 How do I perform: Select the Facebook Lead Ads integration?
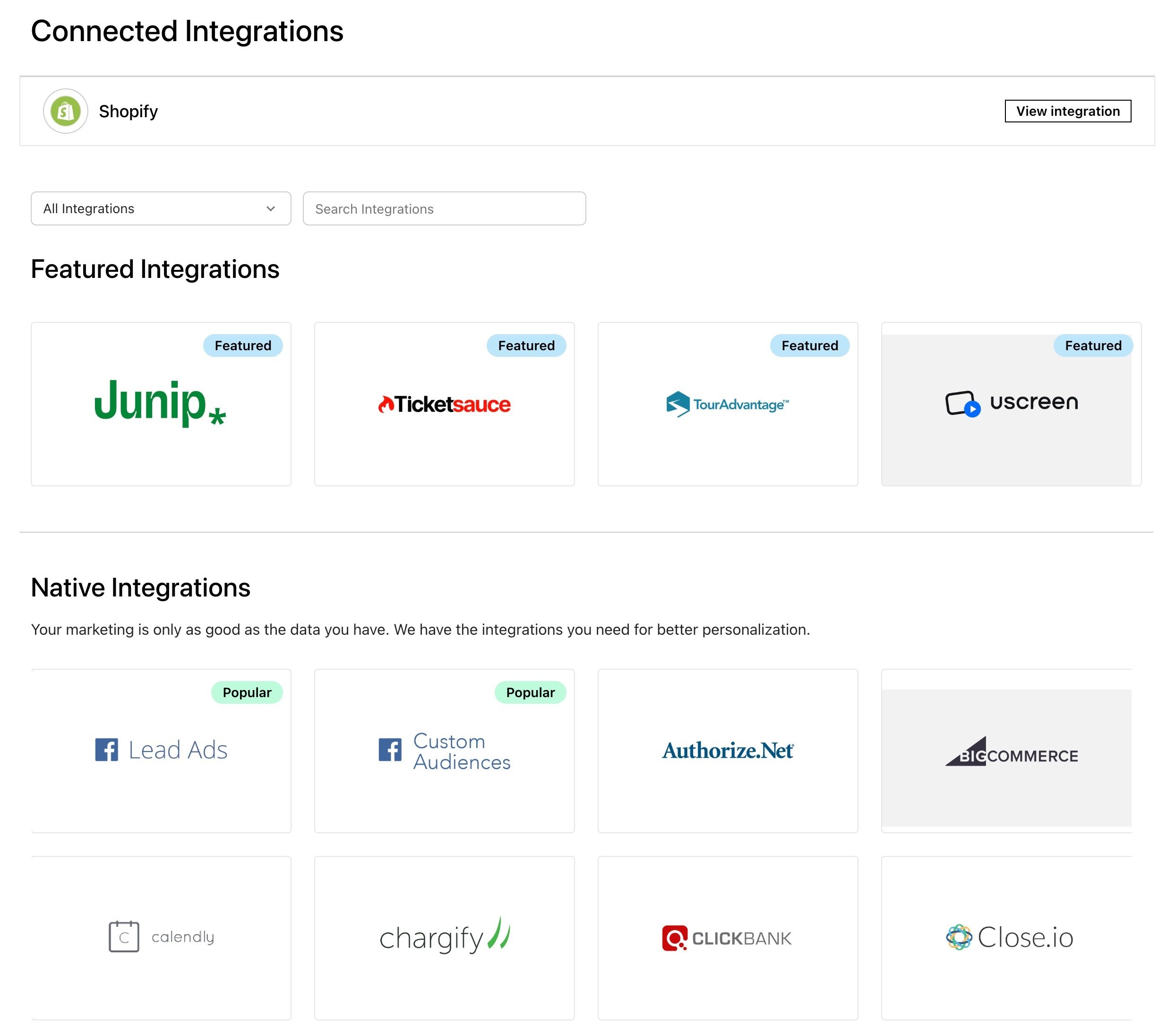click(x=161, y=750)
